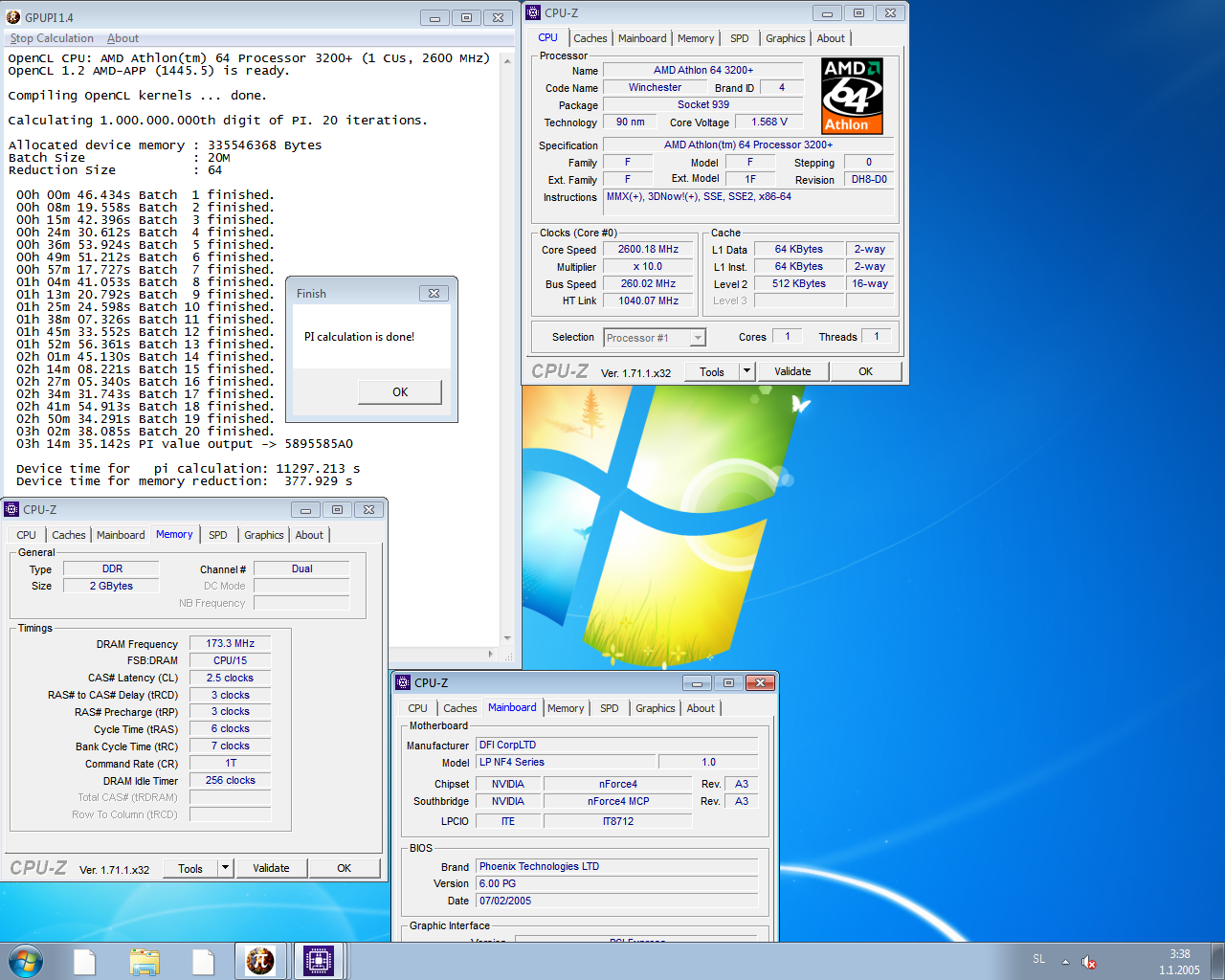Click the muted volume tray icon
The width and height of the screenshot is (1225, 980).
[x=1089, y=962]
